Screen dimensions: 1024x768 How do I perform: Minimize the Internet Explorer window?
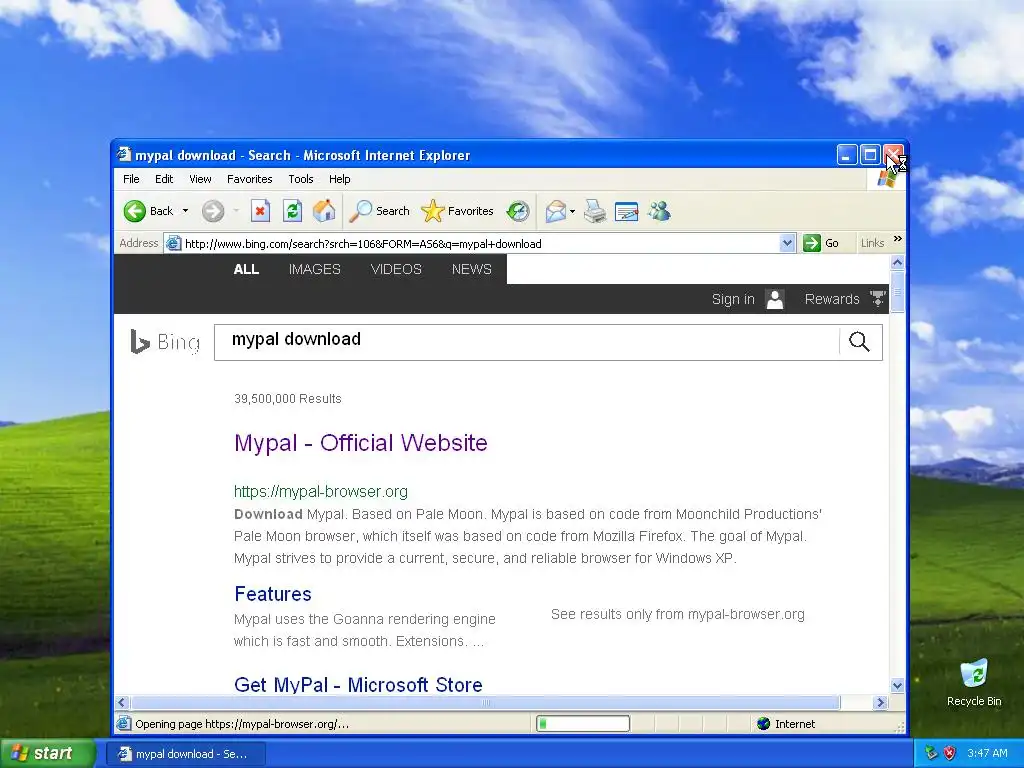point(847,155)
